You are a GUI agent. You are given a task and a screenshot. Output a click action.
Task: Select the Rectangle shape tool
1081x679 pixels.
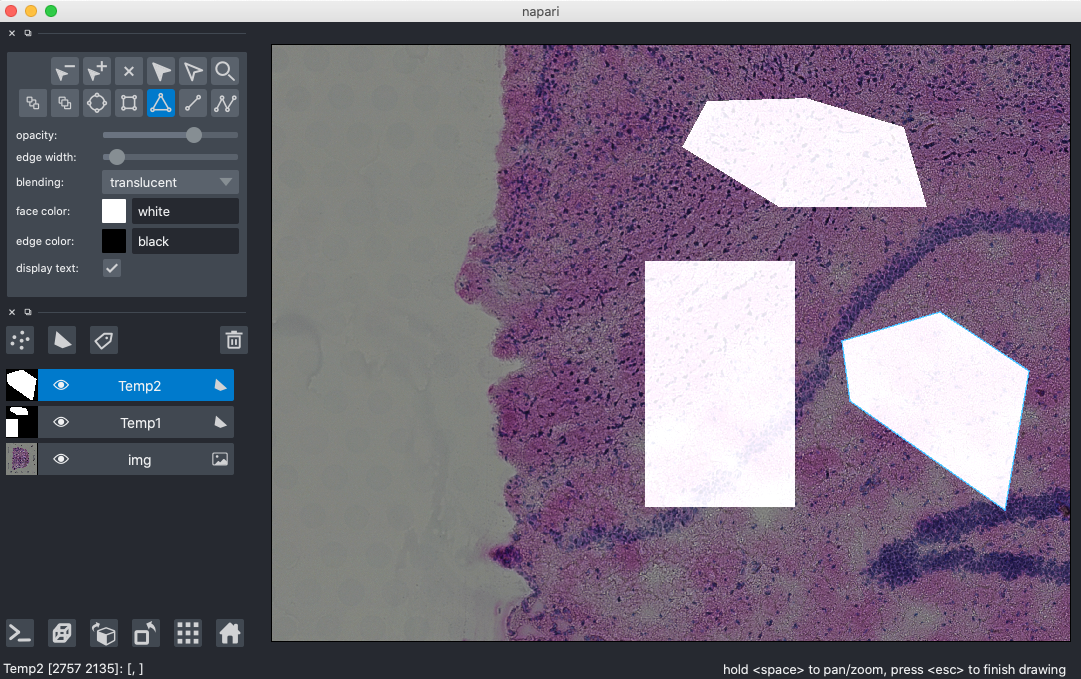[x=129, y=103]
